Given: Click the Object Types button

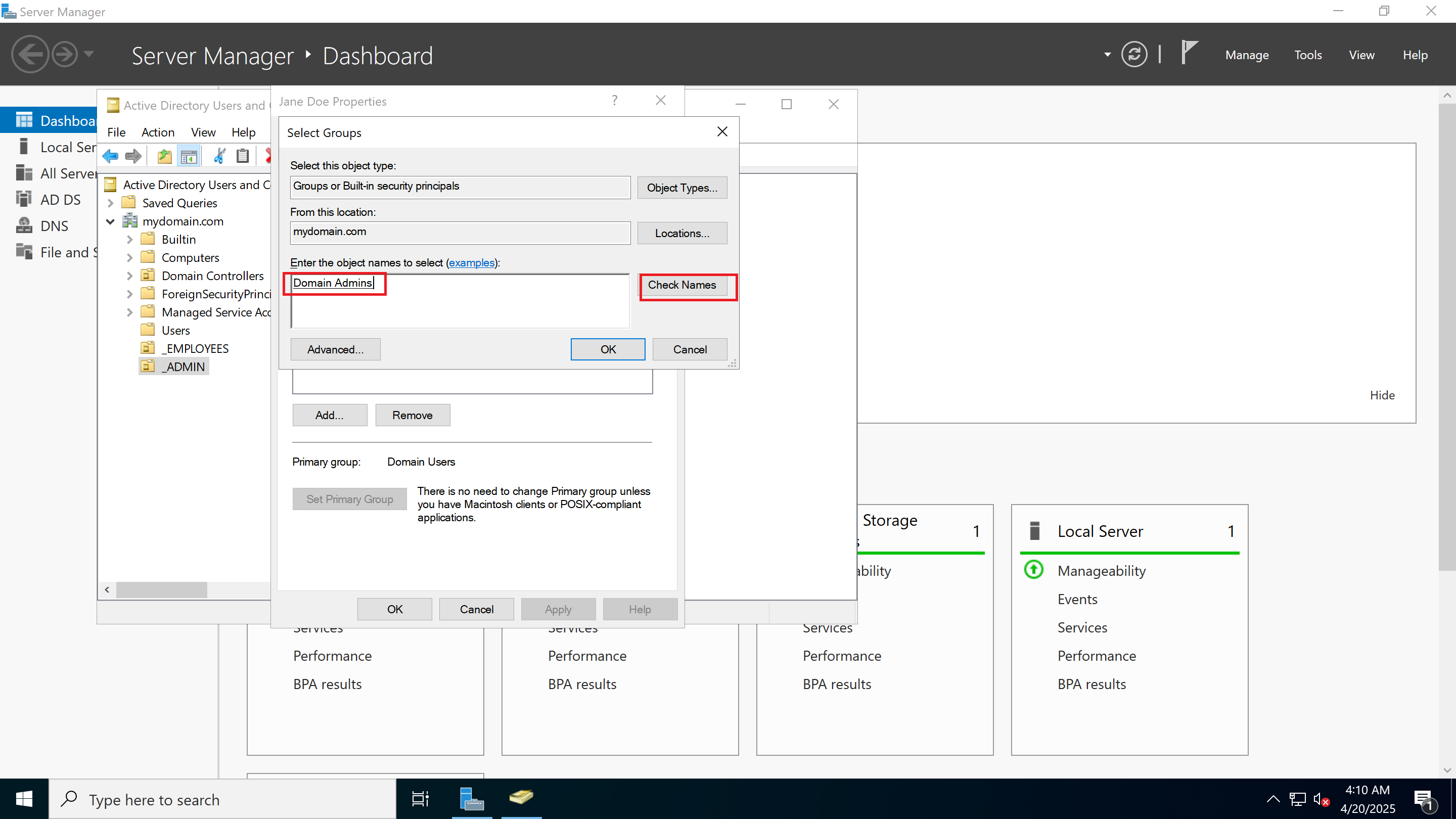Looking at the screenshot, I should click(x=682, y=188).
